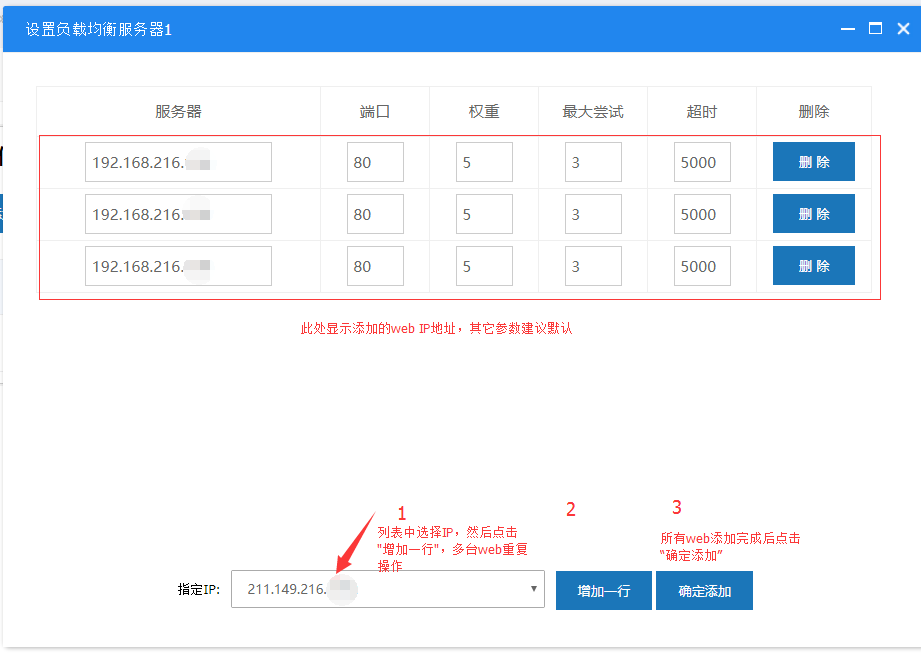Edit first row server IP field
The height and width of the screenshot is (653, 921).
[178, 162]
